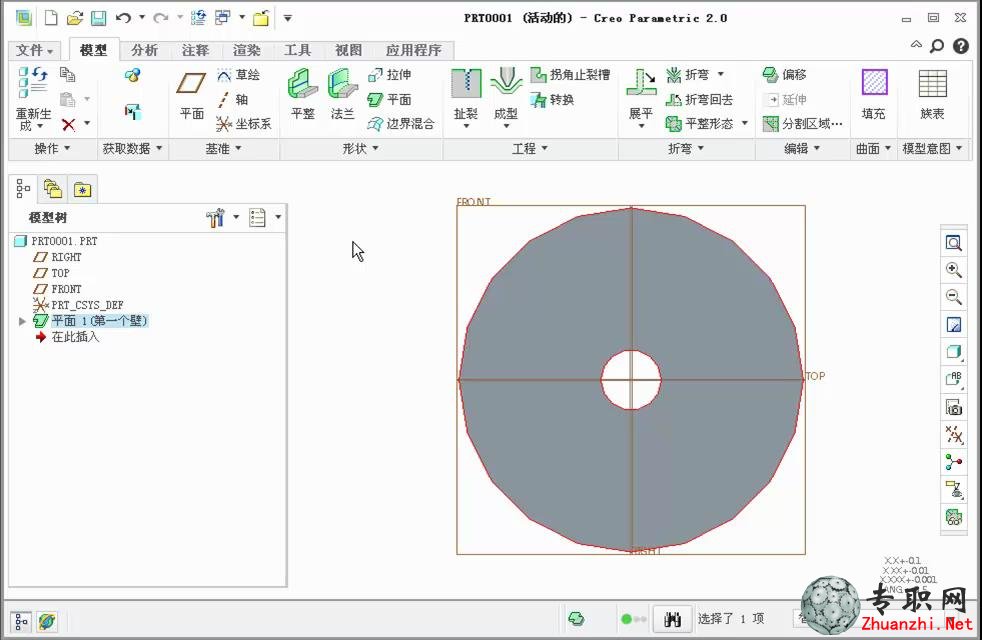Toggle annotation display (AB icon)
This screenshot has width=982, height=640.
953,379
